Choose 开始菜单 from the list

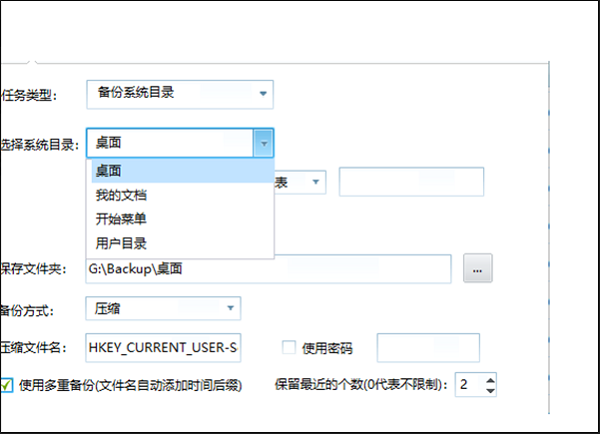[180, 218]
